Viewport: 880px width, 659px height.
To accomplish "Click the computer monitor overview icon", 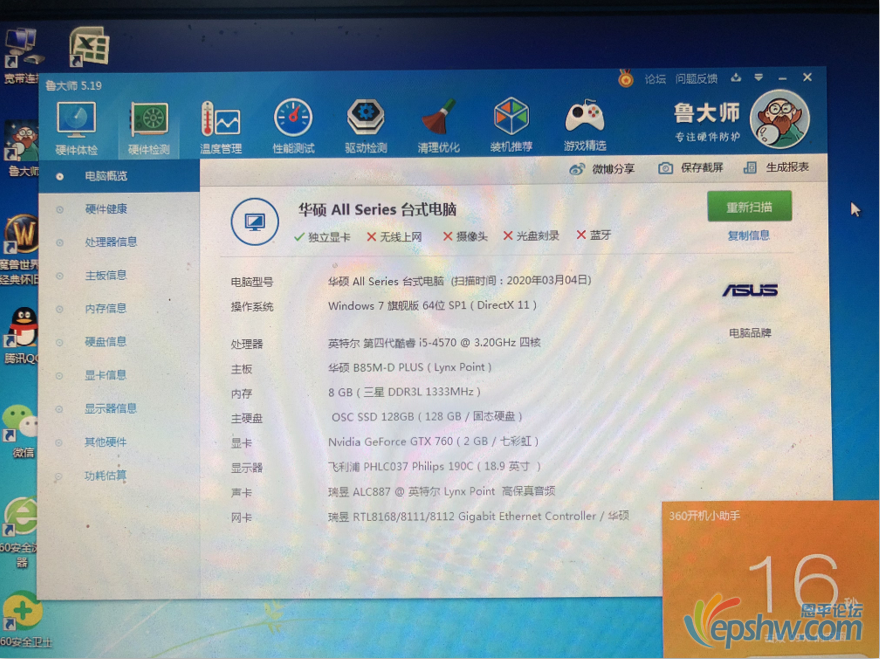I will (x=255, y=221).
